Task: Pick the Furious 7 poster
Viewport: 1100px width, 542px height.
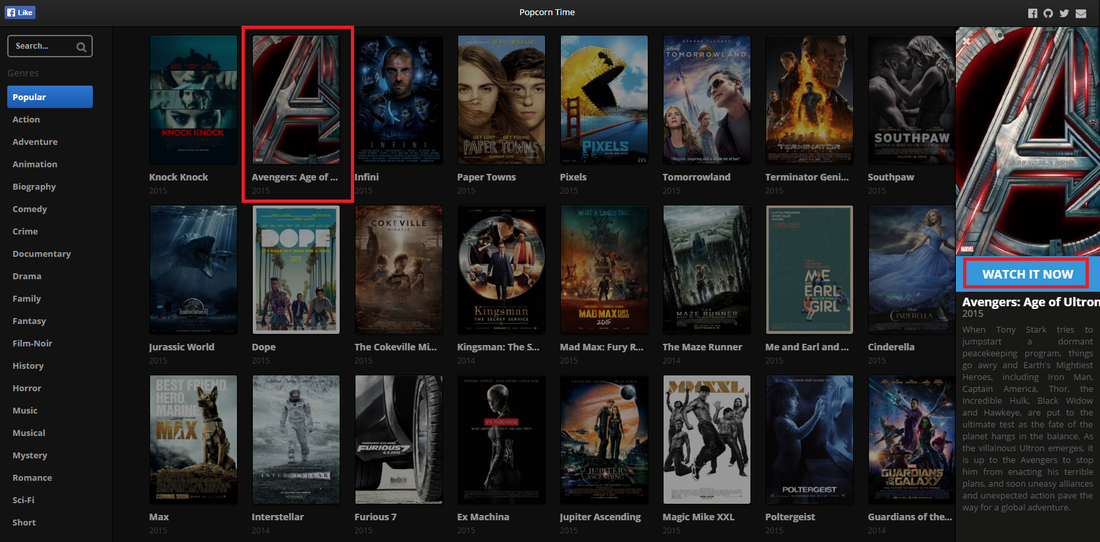Action: pyautogui.click(x=398, y=440)
